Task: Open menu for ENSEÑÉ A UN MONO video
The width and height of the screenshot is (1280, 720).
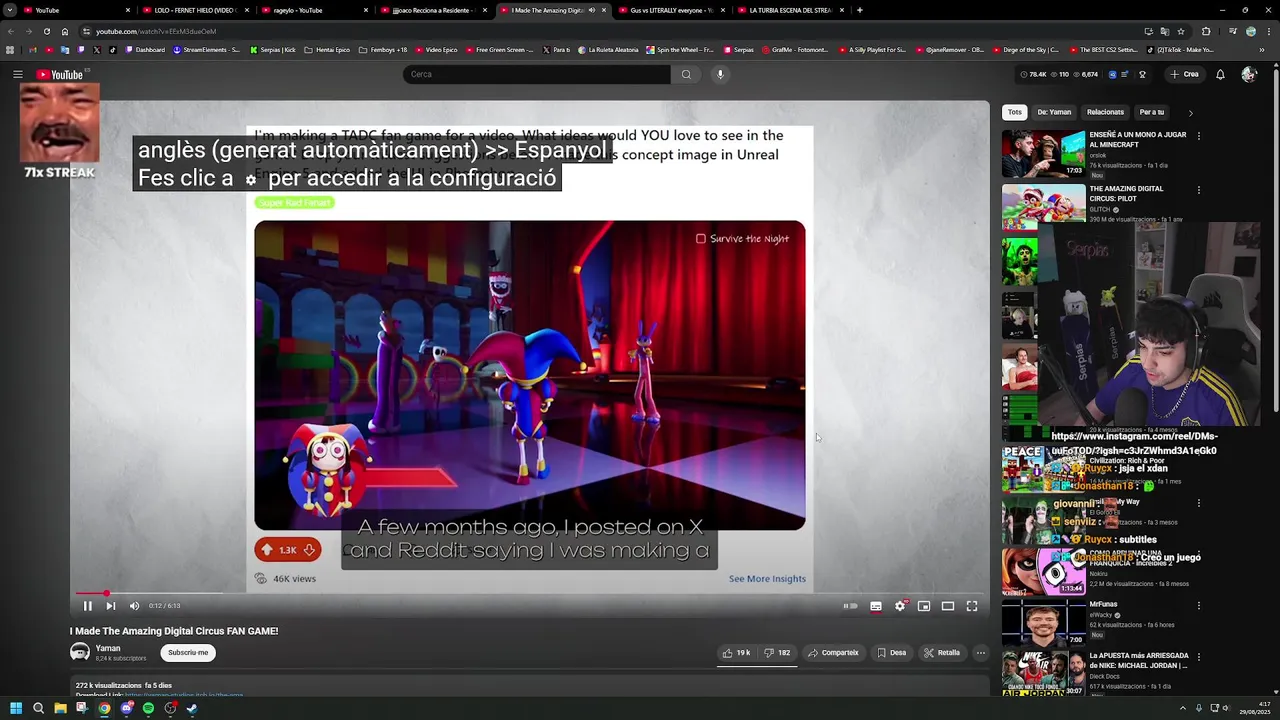Action: pos(1199,136)
